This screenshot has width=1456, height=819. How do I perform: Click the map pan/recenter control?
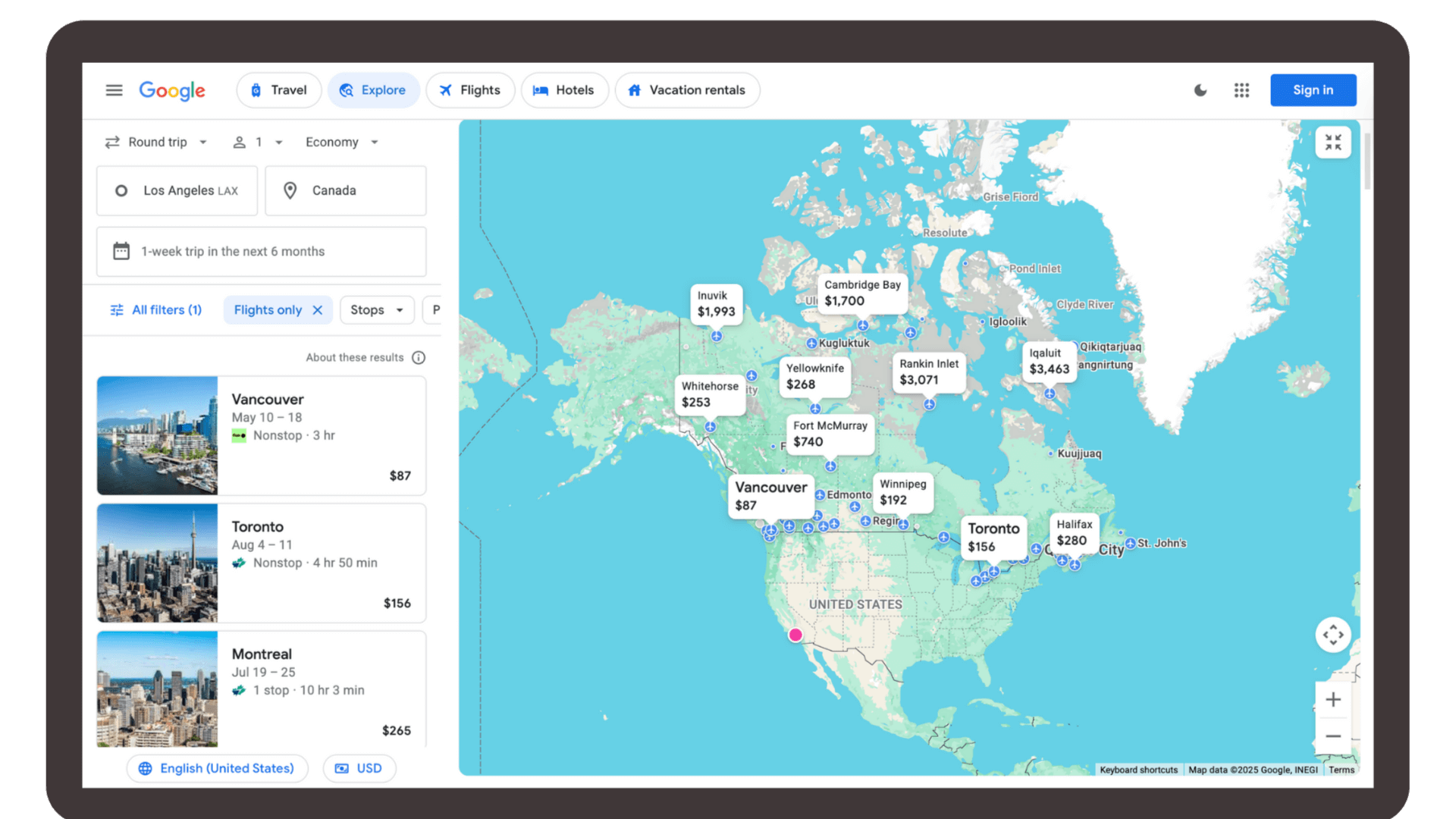click(x=1333, y=635)
